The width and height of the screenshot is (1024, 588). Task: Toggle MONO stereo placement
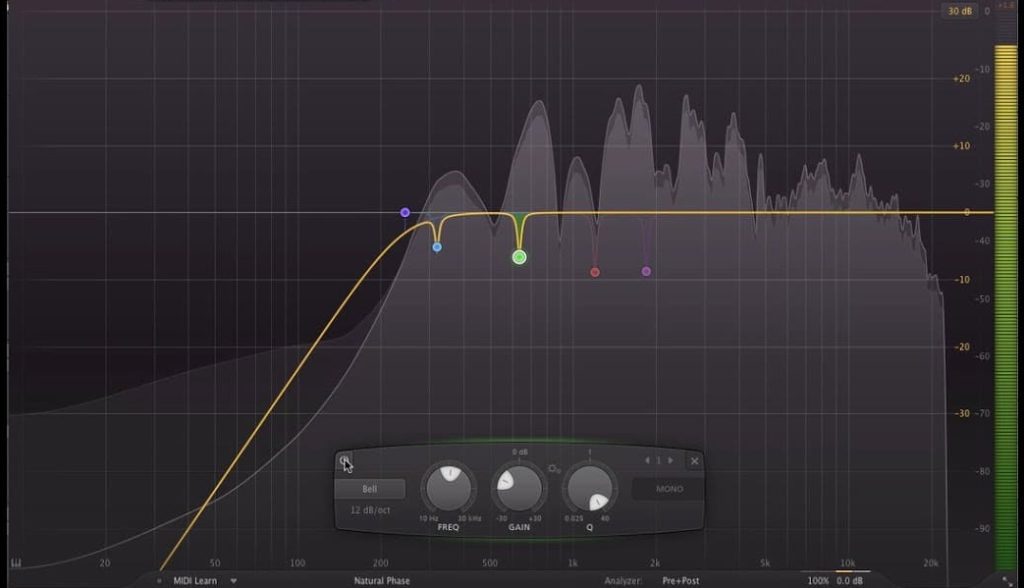click(x=669, y=490)
